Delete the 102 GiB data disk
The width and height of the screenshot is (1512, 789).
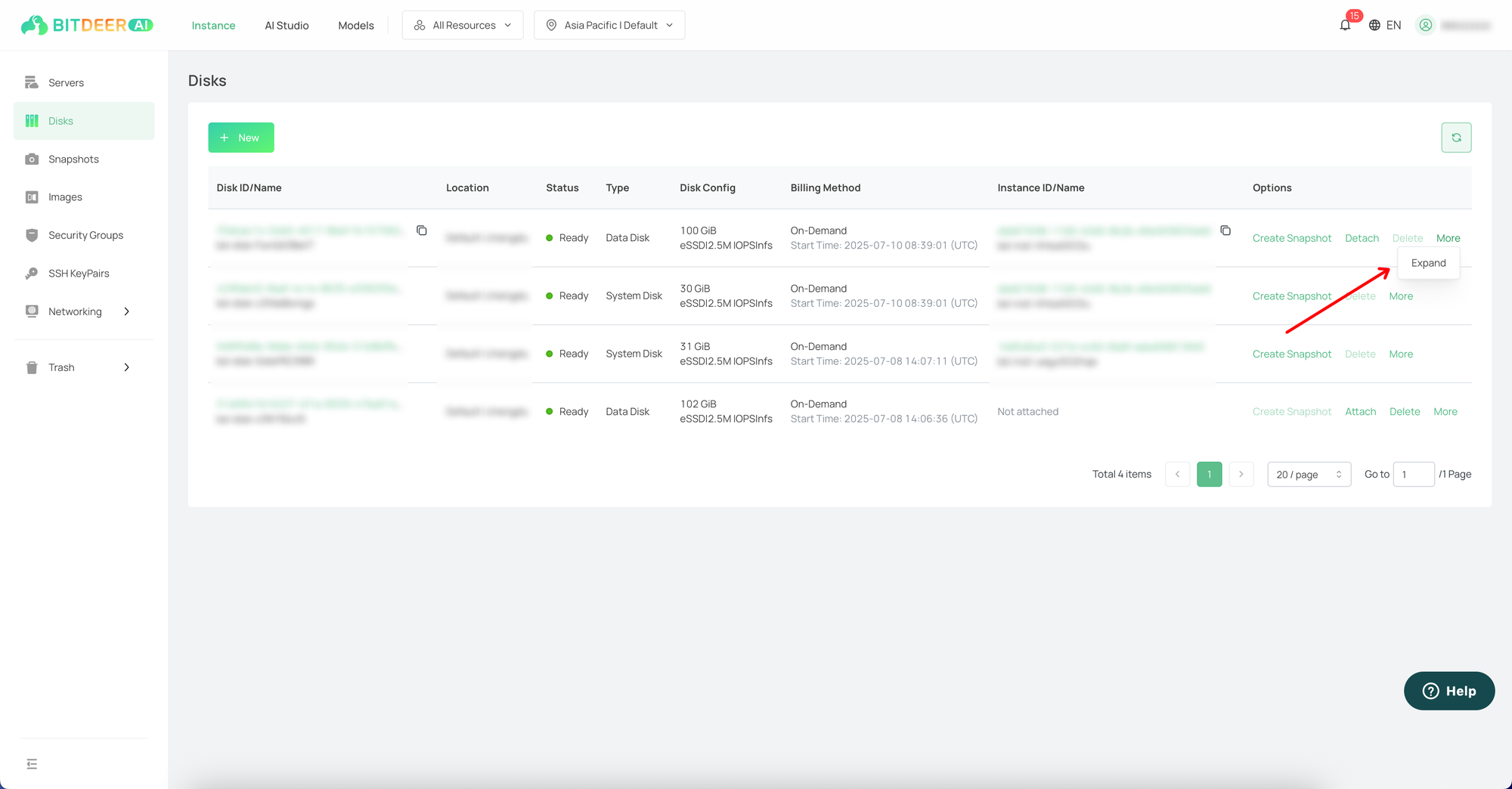point(1405,412)
